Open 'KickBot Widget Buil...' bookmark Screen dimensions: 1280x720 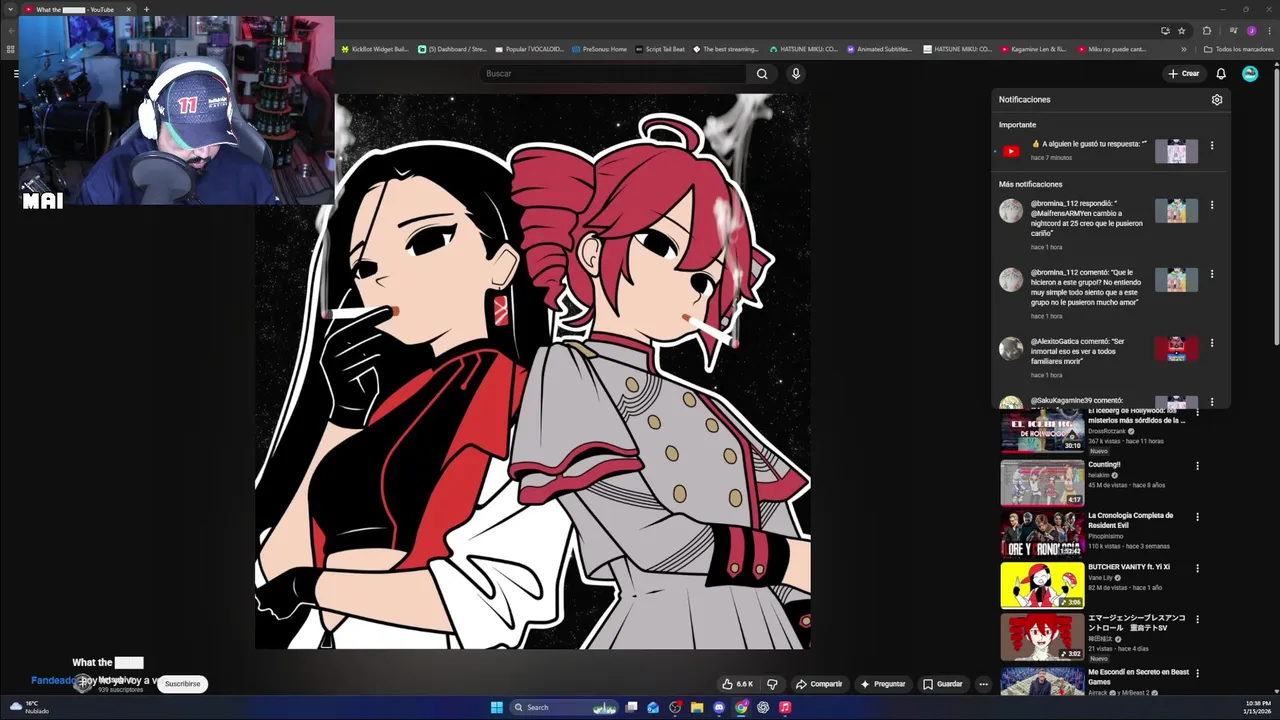374,49
